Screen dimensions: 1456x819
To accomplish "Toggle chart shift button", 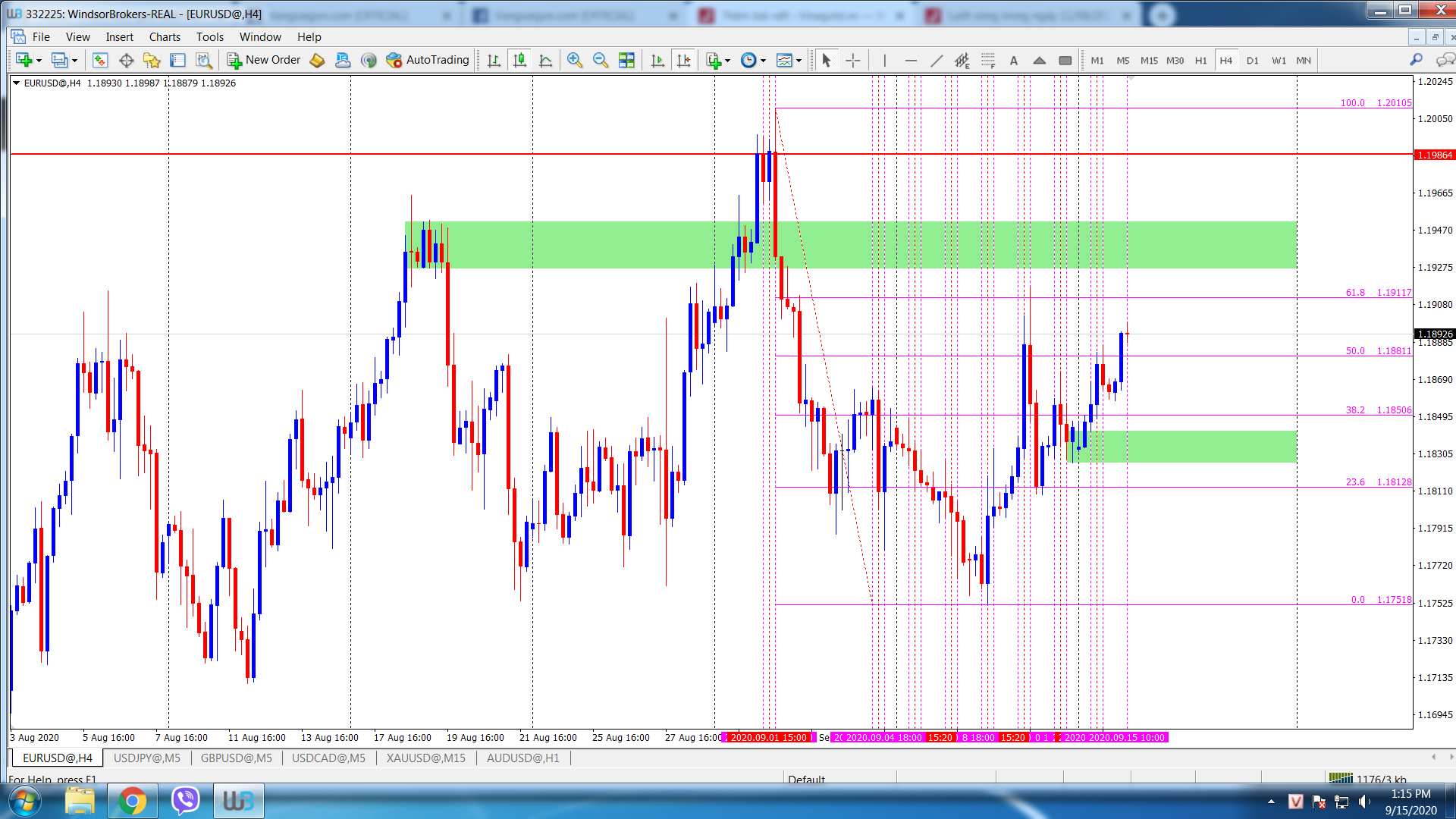I will click(x=683, y=60).
